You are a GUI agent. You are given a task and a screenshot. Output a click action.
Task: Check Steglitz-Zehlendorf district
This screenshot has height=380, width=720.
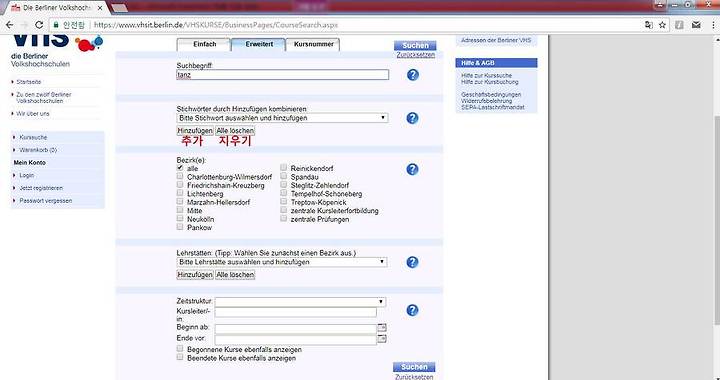[x=284, y=184]
